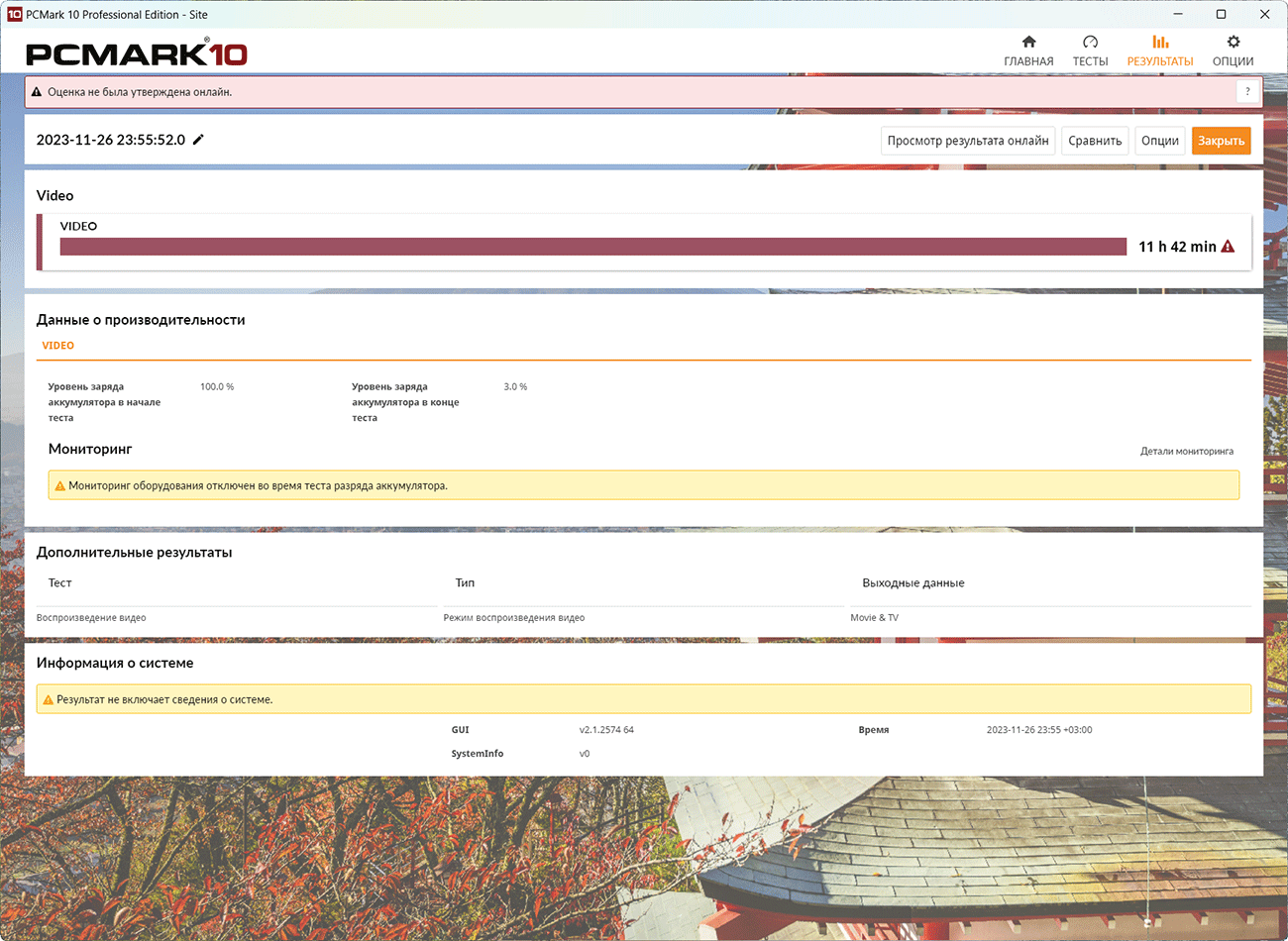Click the '100.0 %' starting battery value
Screen dimensions: 1288x941
(217, 386)
